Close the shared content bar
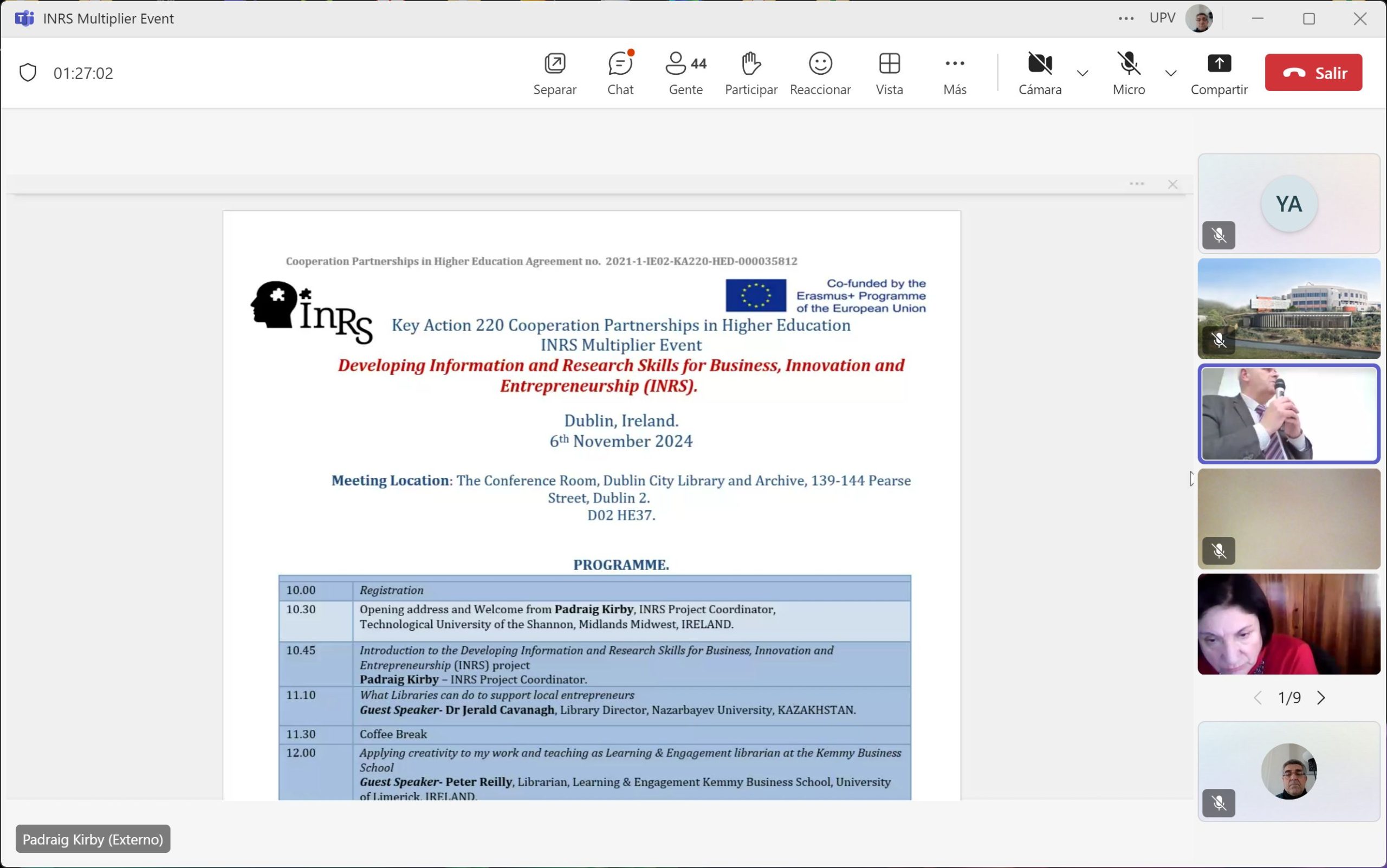The image size is (1387, 868). point(1172,184)
